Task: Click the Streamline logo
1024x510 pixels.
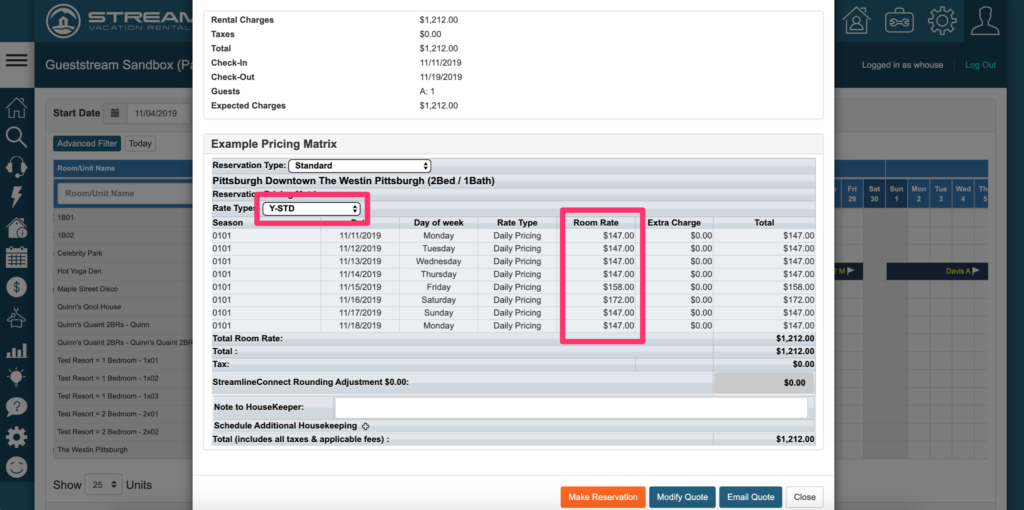Action: [120, 21]
